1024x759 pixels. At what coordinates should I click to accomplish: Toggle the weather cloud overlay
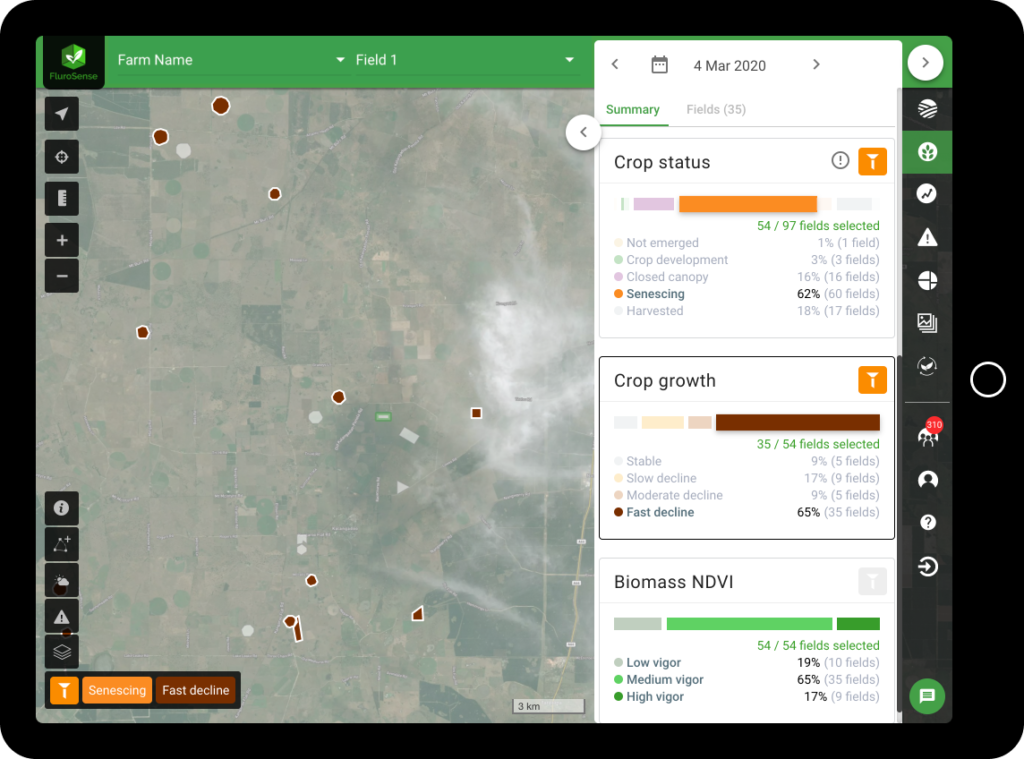[62, 581]
